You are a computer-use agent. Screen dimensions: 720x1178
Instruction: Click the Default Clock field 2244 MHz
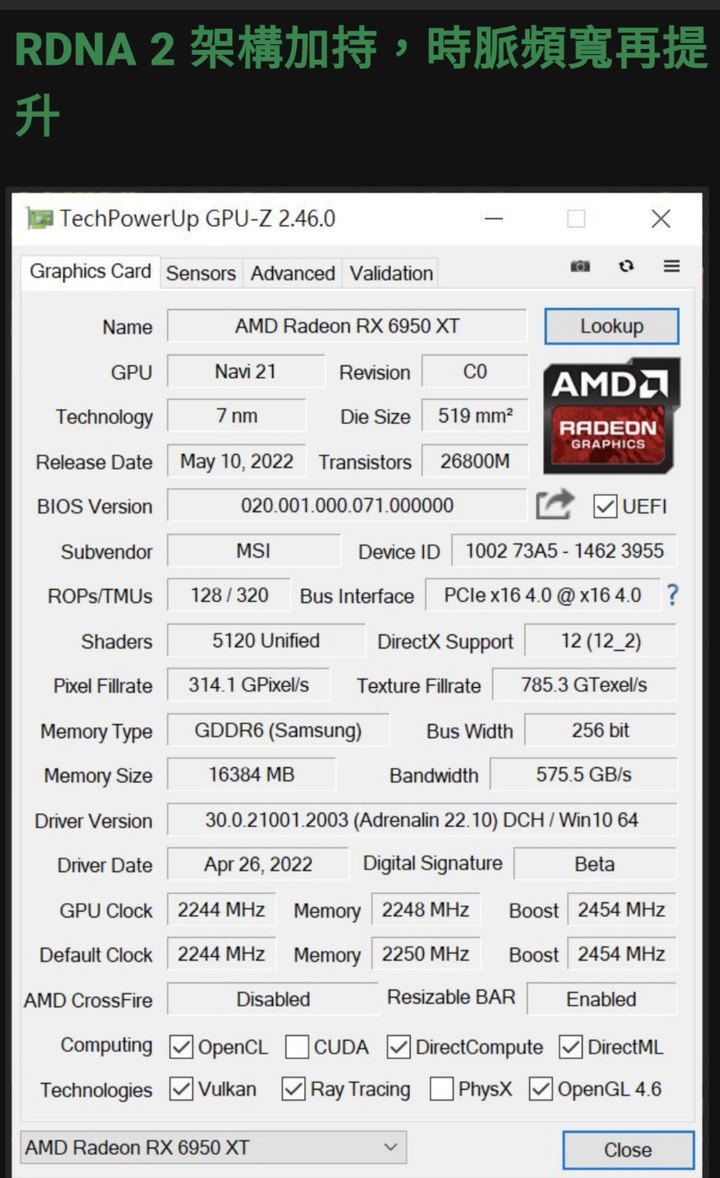[221, 953]
